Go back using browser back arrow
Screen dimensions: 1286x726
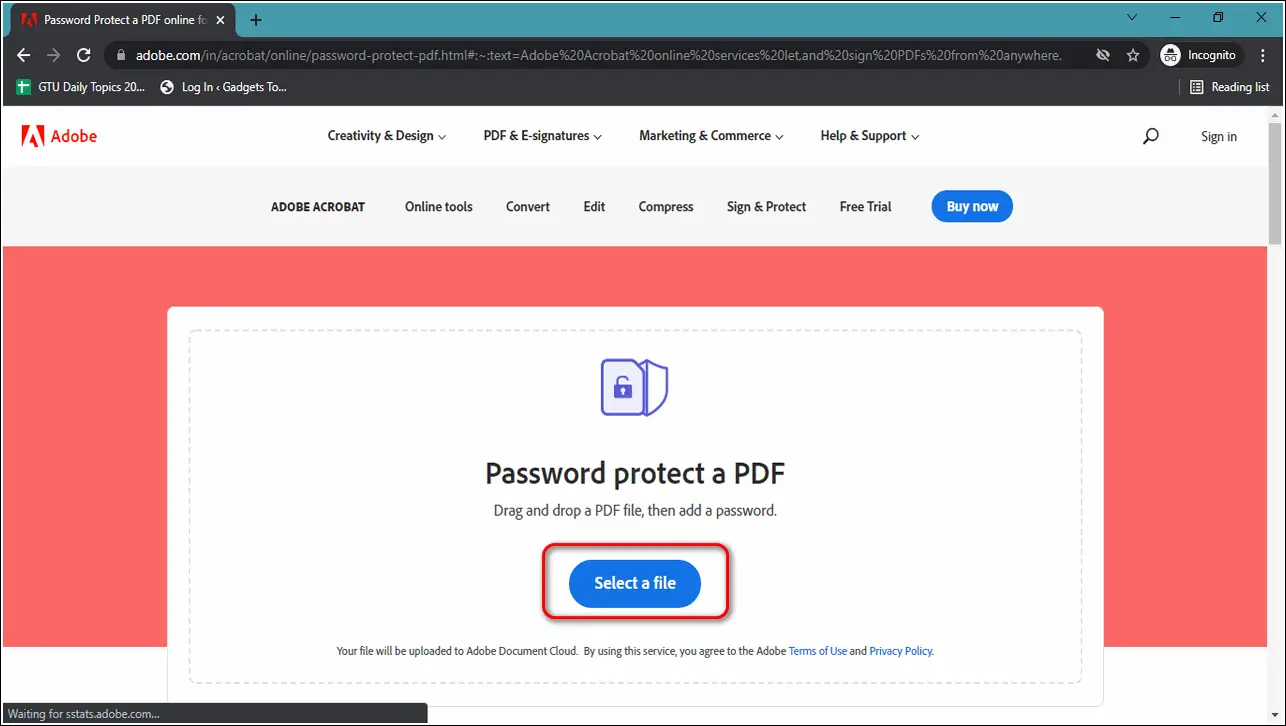point(24,55)
